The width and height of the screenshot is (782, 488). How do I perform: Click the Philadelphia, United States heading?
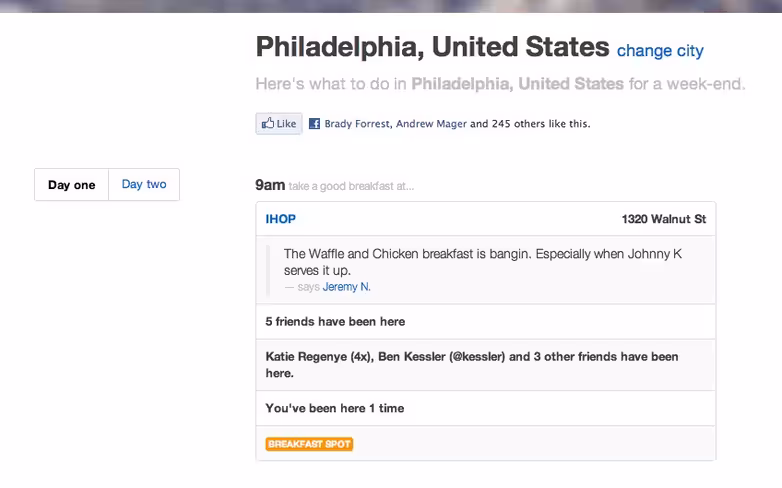click(432, 46)
